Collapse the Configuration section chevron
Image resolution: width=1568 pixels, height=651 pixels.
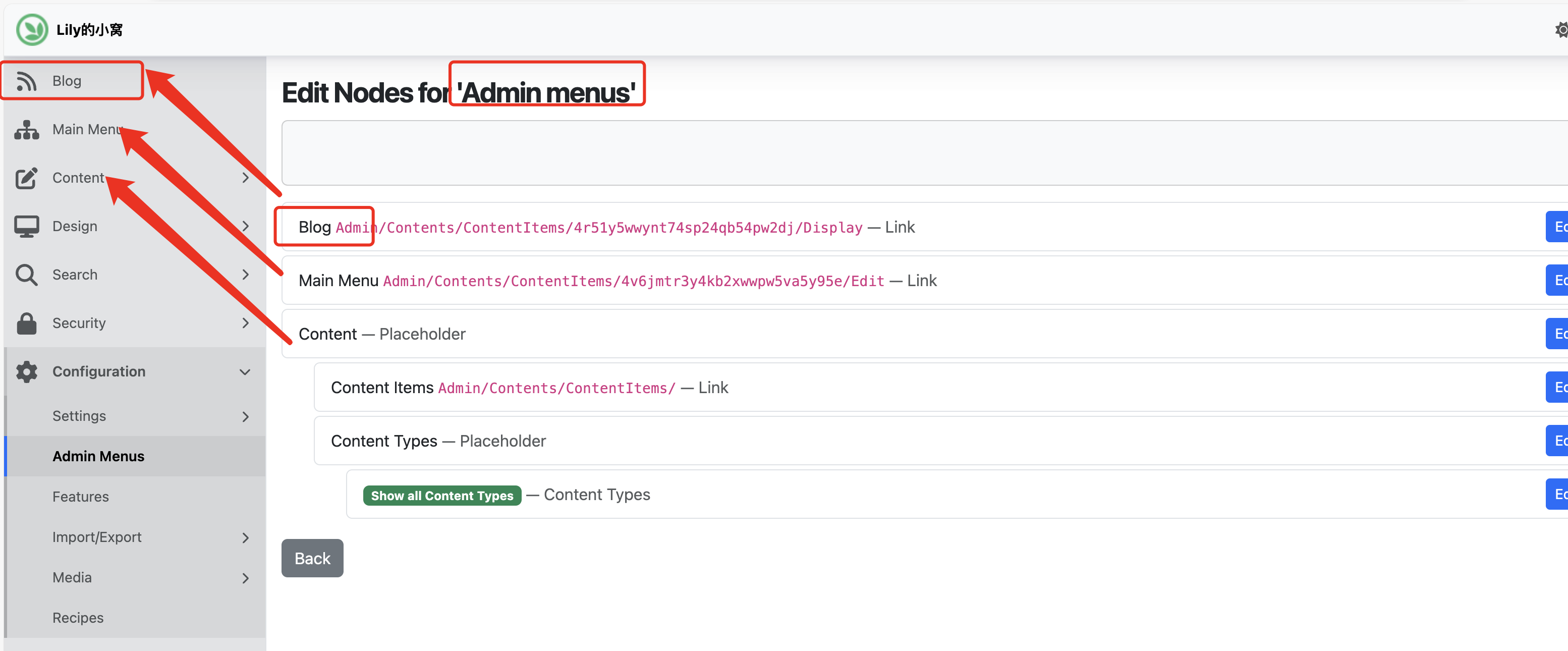point(245,372)
